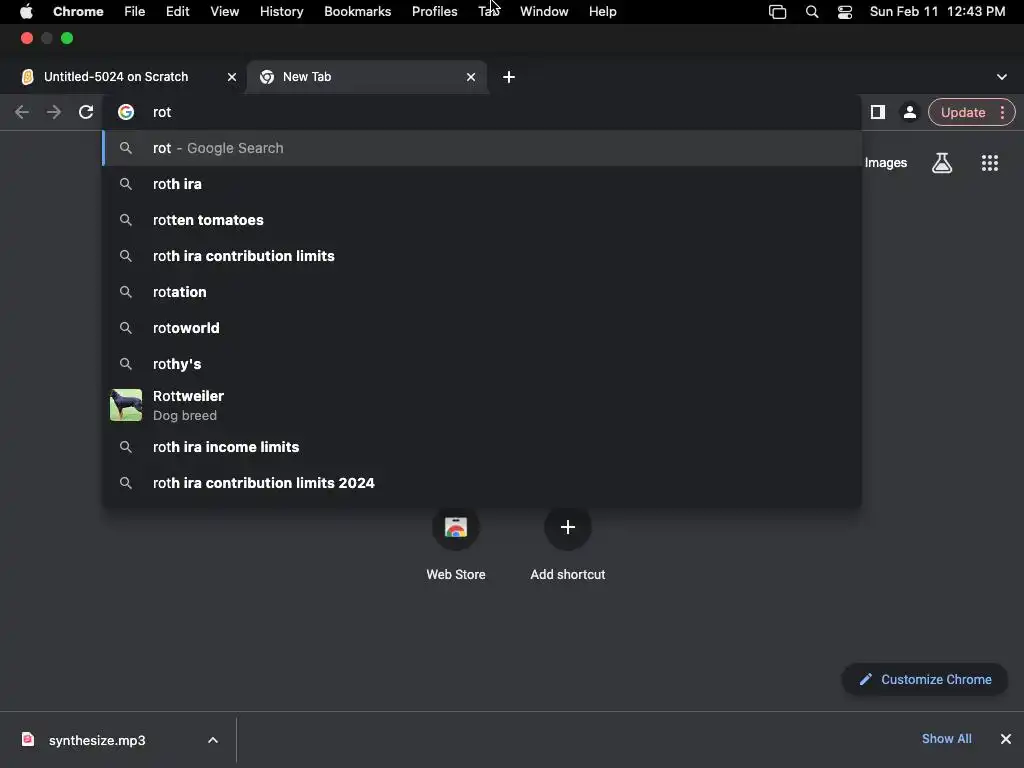Go forward with the right arrow
This screenshot has width=1024, height=768.
54,112
